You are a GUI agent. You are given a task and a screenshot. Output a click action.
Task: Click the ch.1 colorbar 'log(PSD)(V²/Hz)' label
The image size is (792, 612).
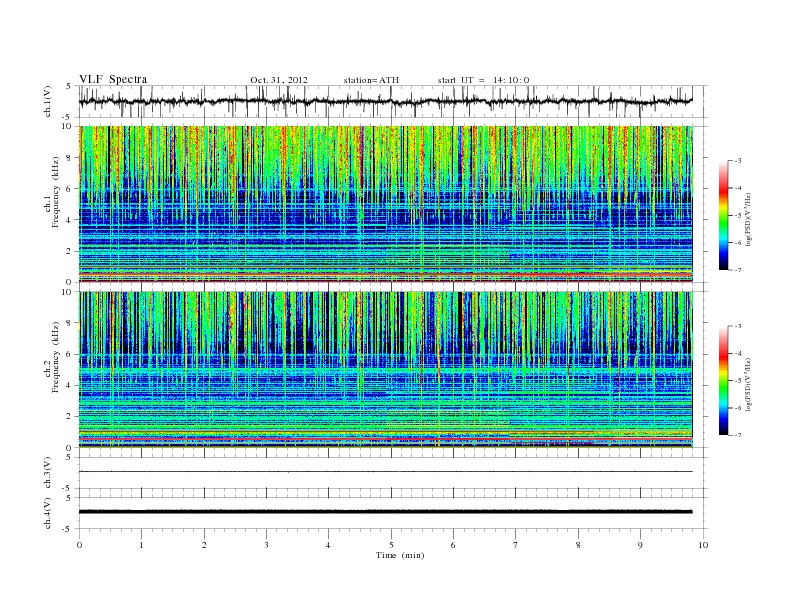click(749, 220)
